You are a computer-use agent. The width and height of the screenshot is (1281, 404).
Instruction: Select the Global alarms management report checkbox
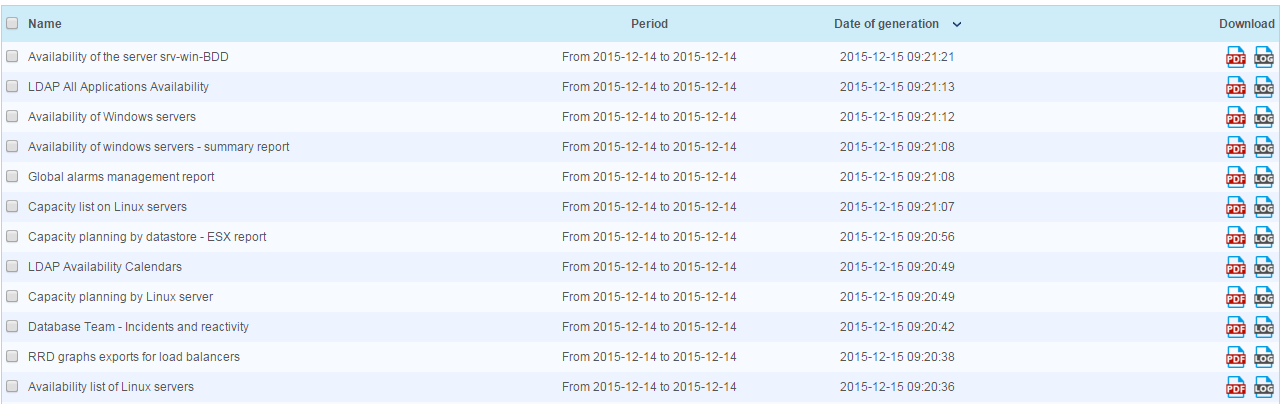13,177
